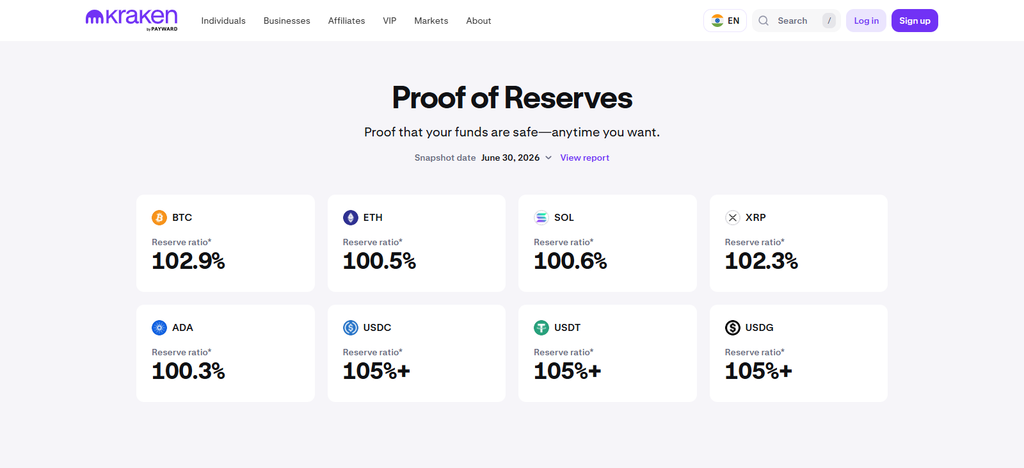Screen dimensions: 1024x468
Task: Click the slash shortcut key badge
Action: [829, 21]
